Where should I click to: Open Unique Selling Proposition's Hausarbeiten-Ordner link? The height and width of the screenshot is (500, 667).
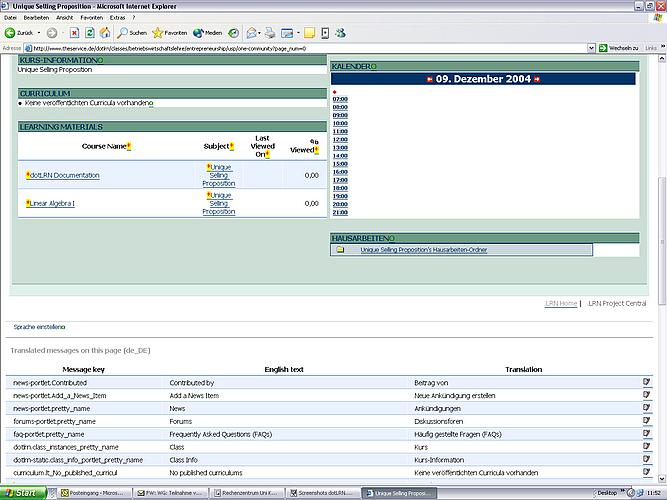tap(424, 250)
